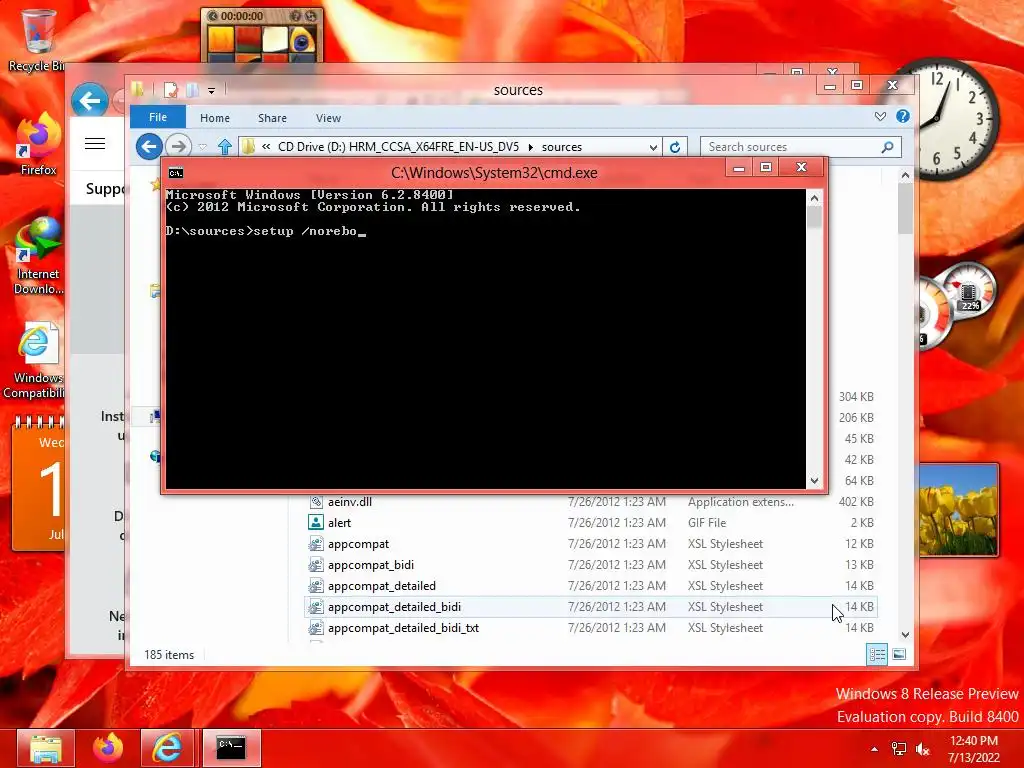The image size is (1024, 768).
Task: Select the appcompat_detailed_bidi file
Action: [591, 606]
